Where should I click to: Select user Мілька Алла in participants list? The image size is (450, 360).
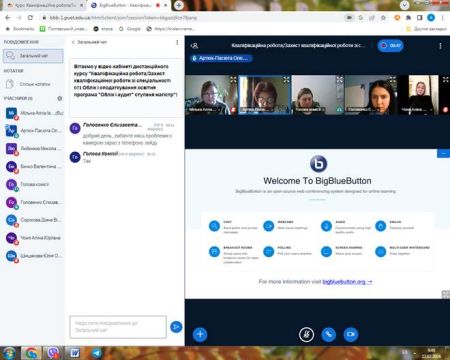tap(33, 113)
